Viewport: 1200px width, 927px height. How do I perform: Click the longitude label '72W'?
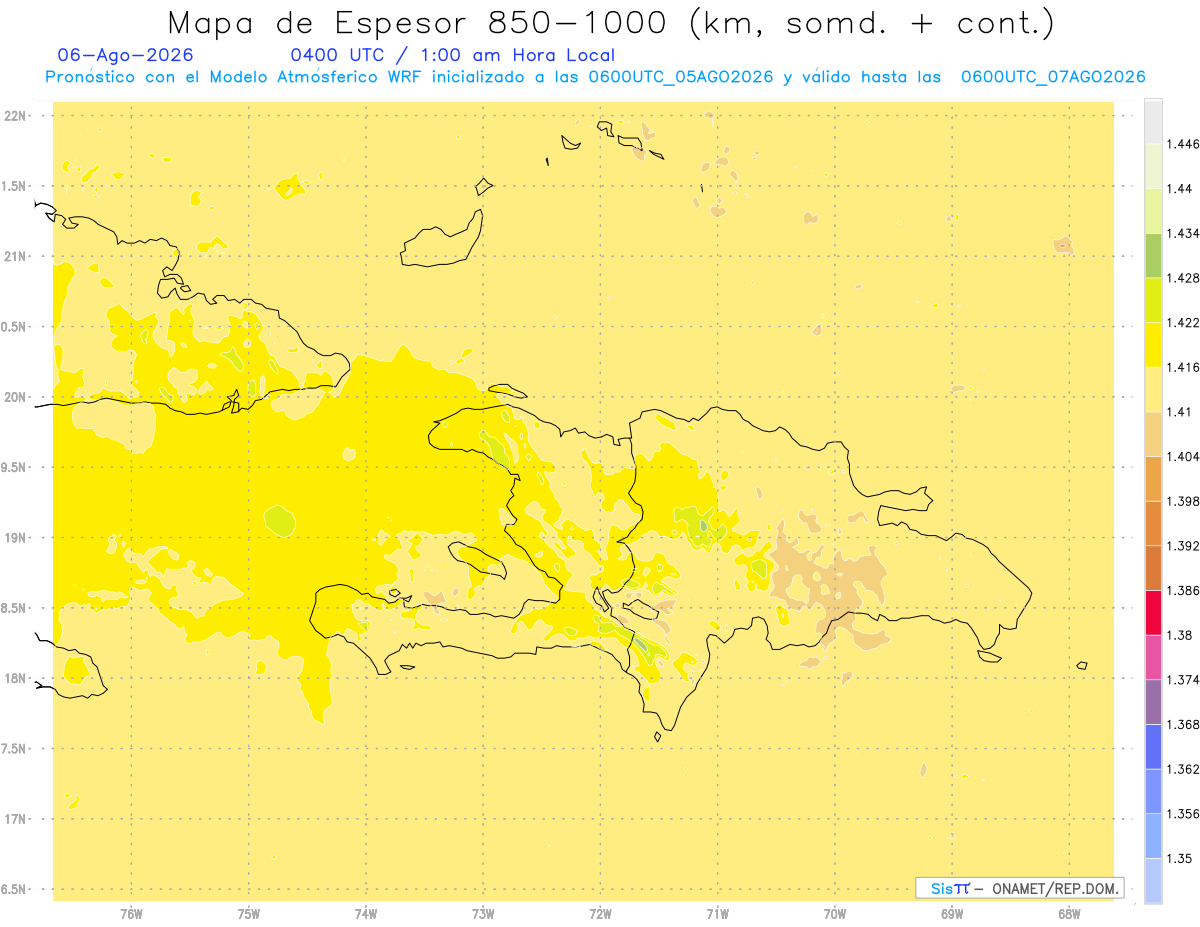pos(600,913)
